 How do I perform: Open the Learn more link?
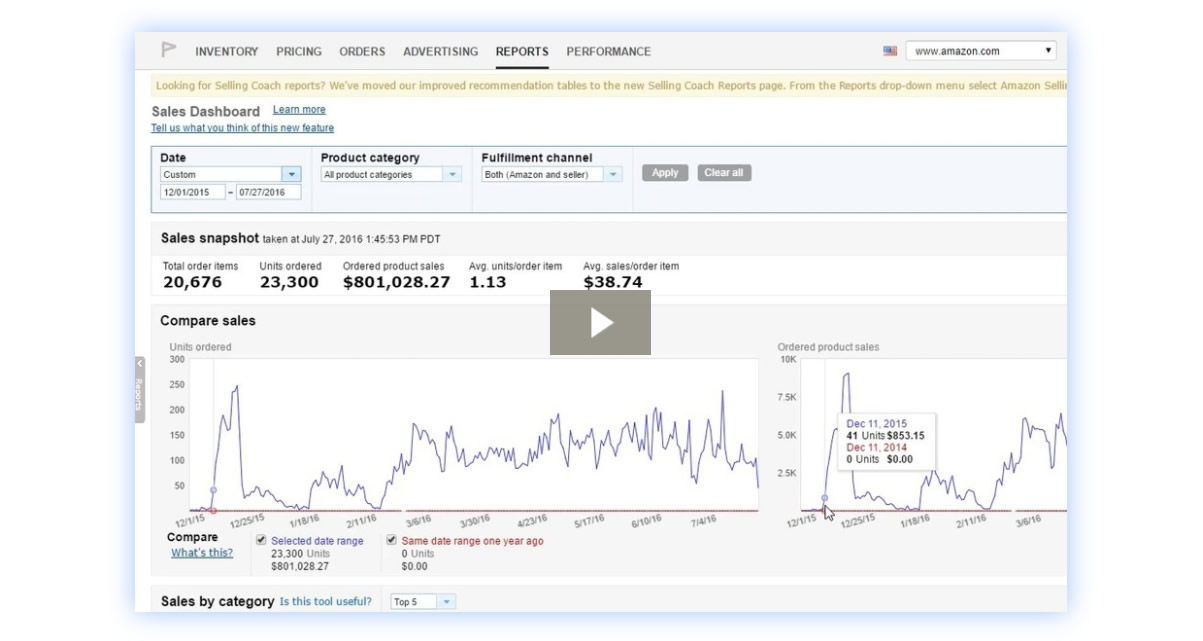click(299, 110)
